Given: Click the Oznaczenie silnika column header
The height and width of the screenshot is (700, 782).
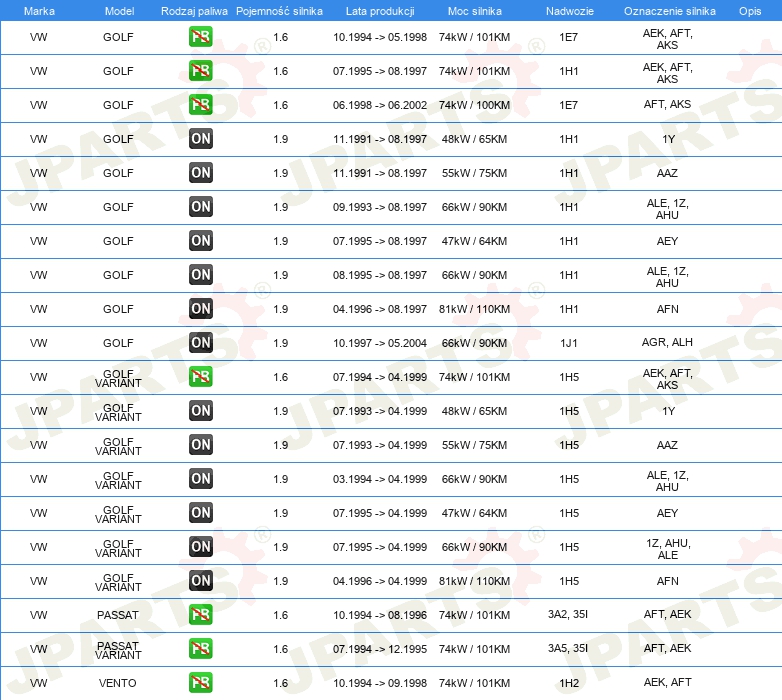Looking at the screenshot, I should [x=670, y=11].
